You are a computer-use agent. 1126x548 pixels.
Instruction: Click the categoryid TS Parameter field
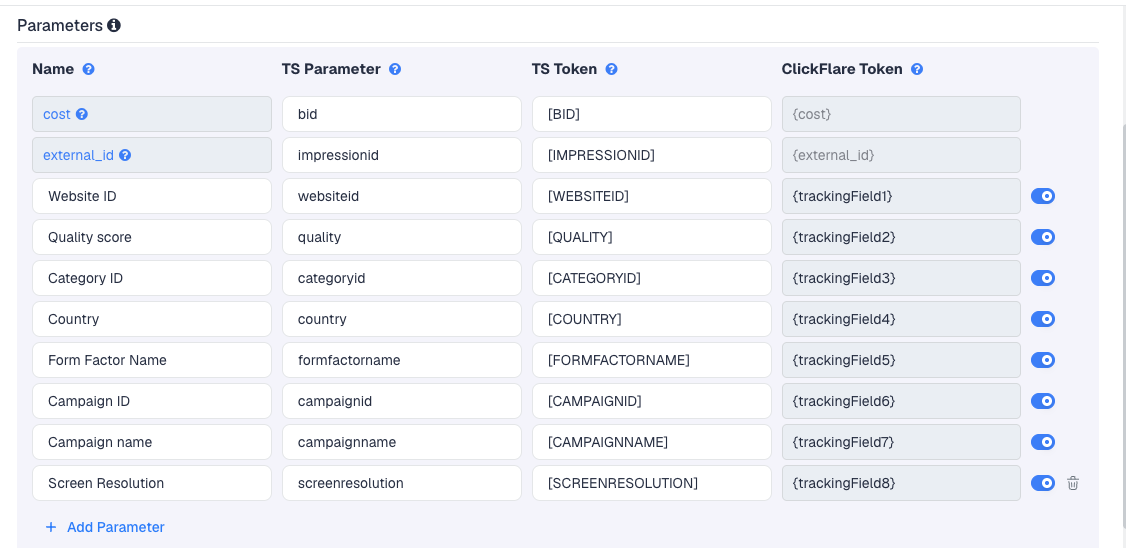pyautogui.click(x=402, y=278)
